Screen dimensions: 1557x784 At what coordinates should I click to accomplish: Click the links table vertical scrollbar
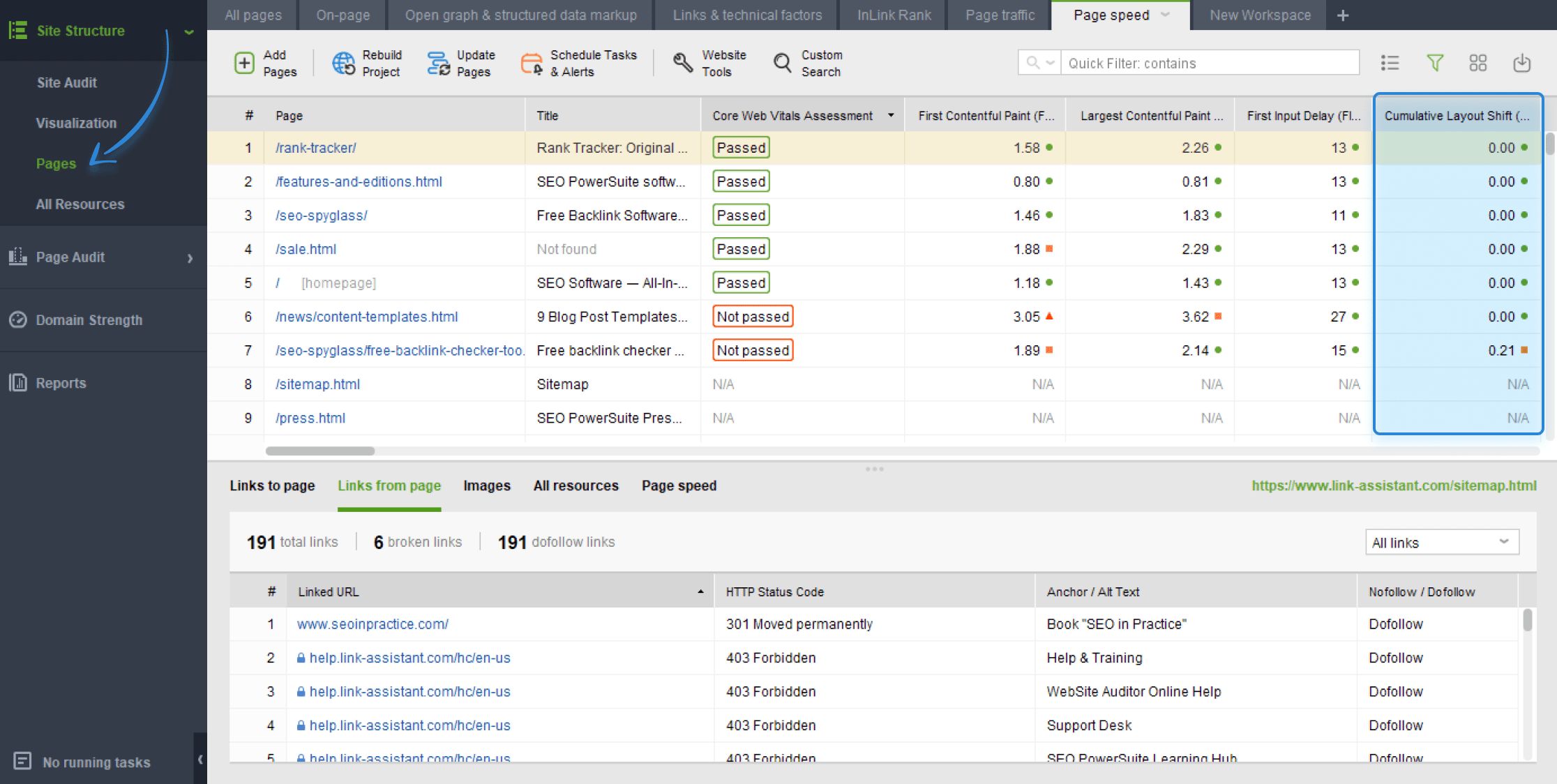coord(1527,620)
